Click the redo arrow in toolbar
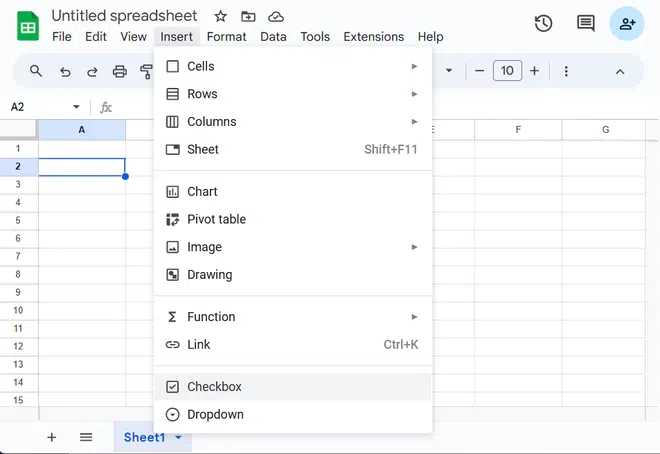 point(92,71)
